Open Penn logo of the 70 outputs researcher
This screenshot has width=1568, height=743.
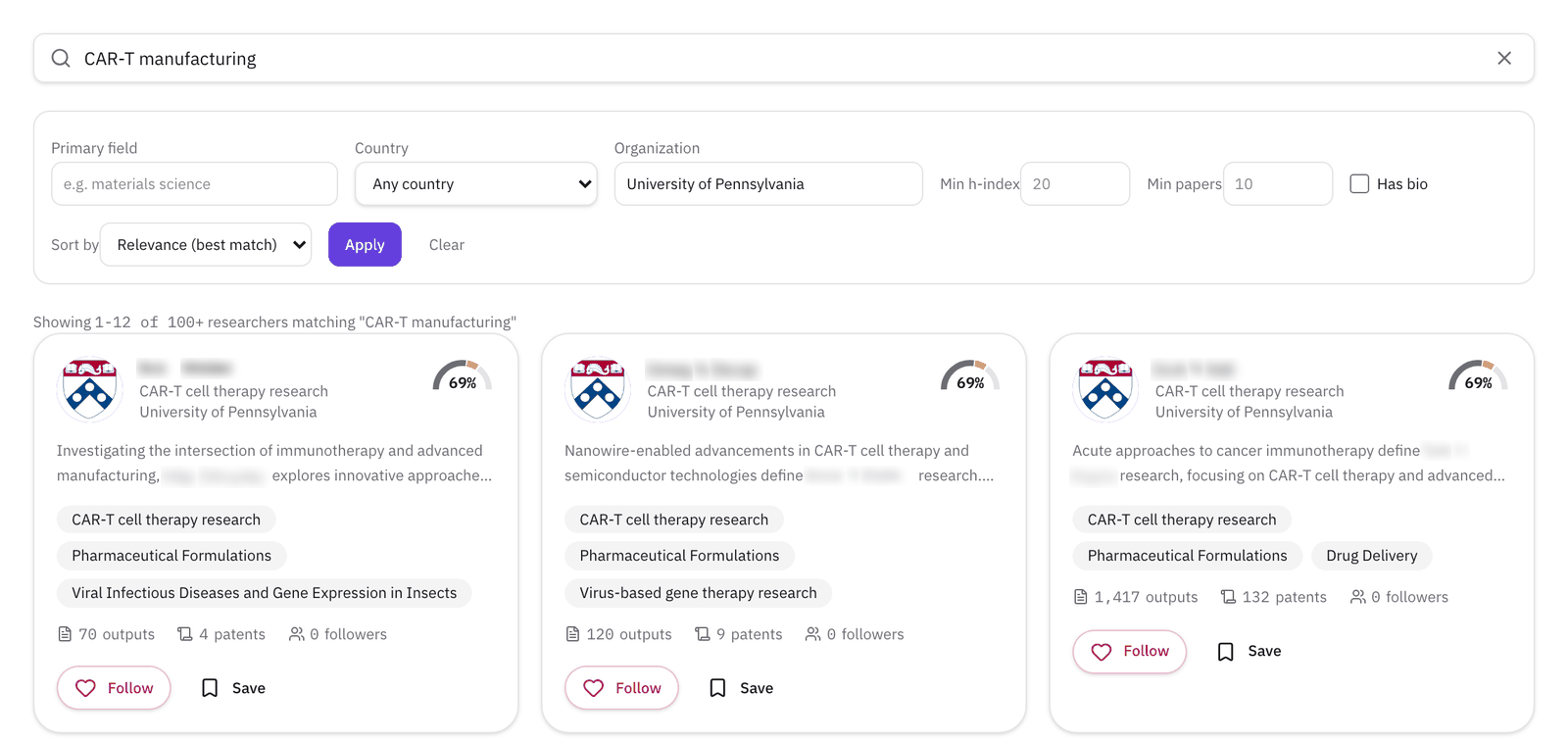89,389
